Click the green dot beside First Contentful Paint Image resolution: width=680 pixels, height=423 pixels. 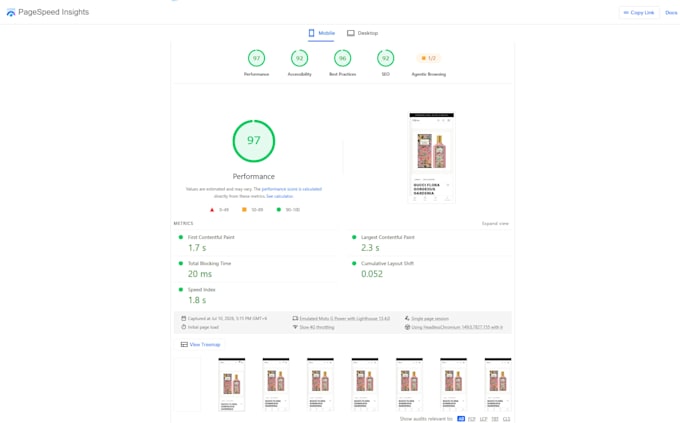point(181,237)
